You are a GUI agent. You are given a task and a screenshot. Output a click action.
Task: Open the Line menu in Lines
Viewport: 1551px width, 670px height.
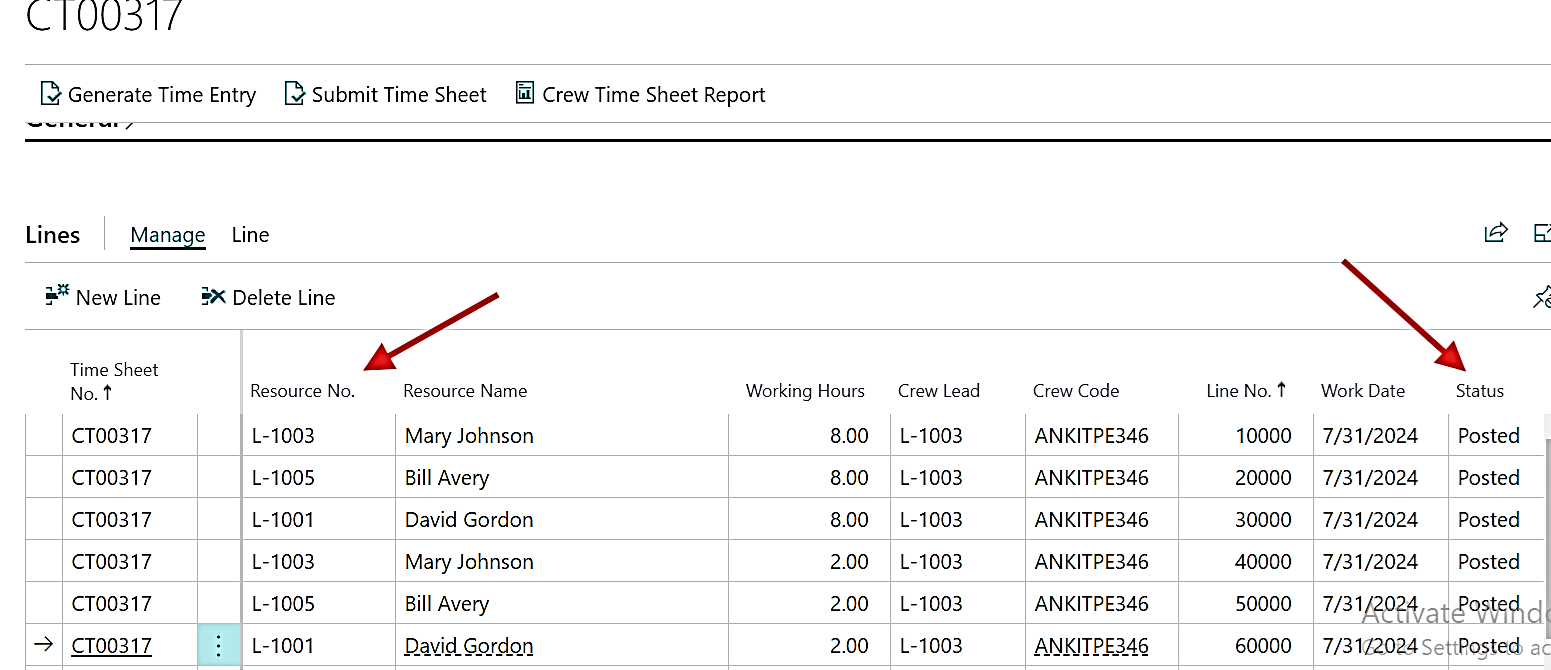point(250,235)
